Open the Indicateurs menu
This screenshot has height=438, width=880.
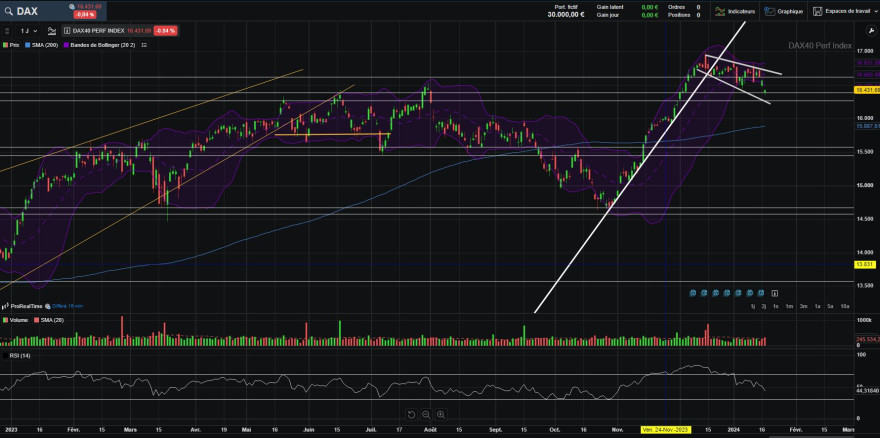pos(735,11)
